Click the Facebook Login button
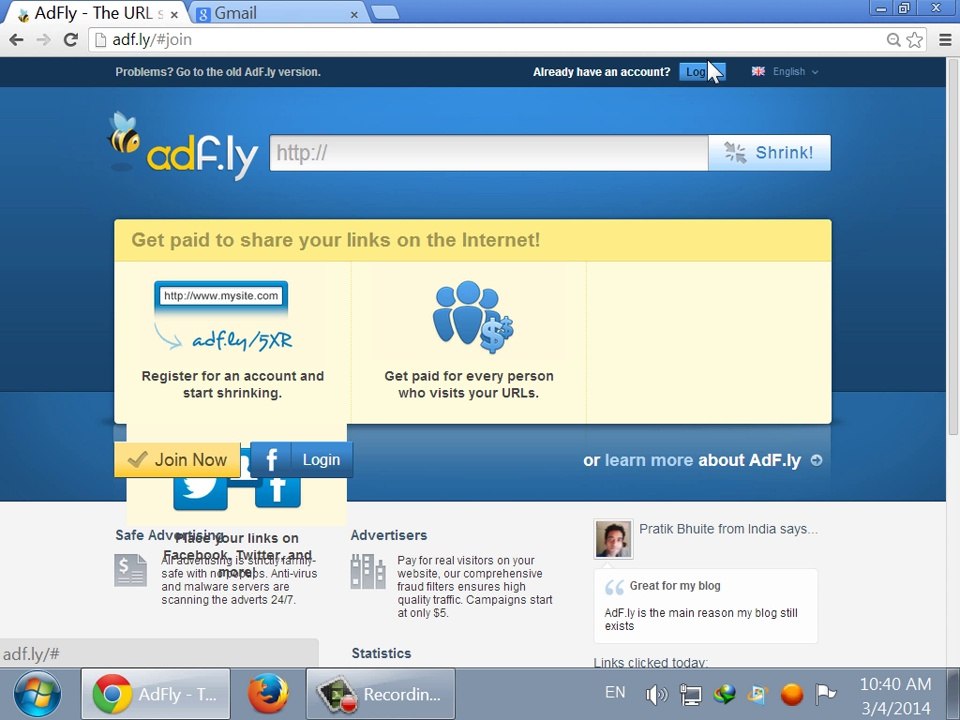The width and height of the screenshot is (960, 720). pyautogui.click(x=301, y=460)
